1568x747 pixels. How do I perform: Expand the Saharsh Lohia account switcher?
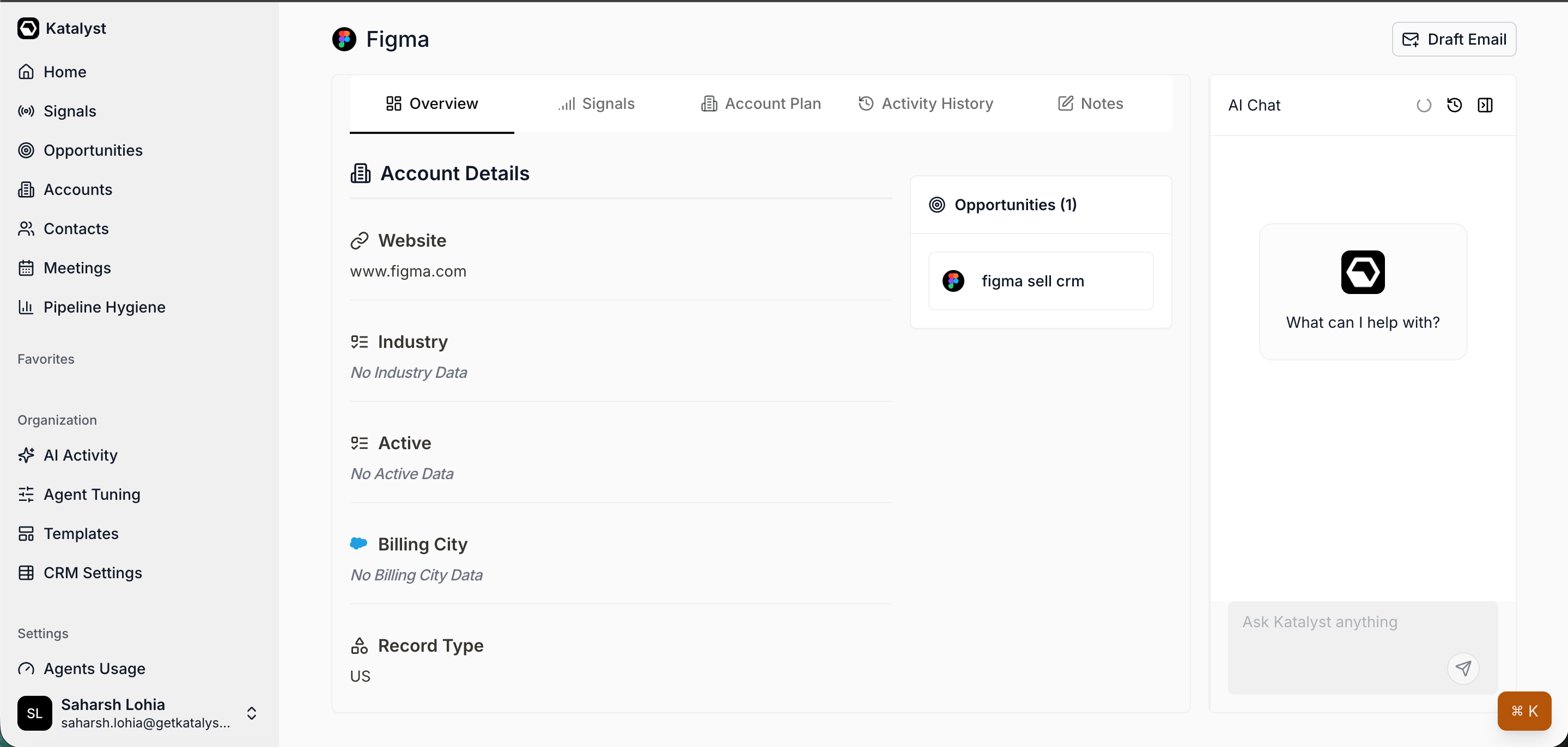point(251,713)
